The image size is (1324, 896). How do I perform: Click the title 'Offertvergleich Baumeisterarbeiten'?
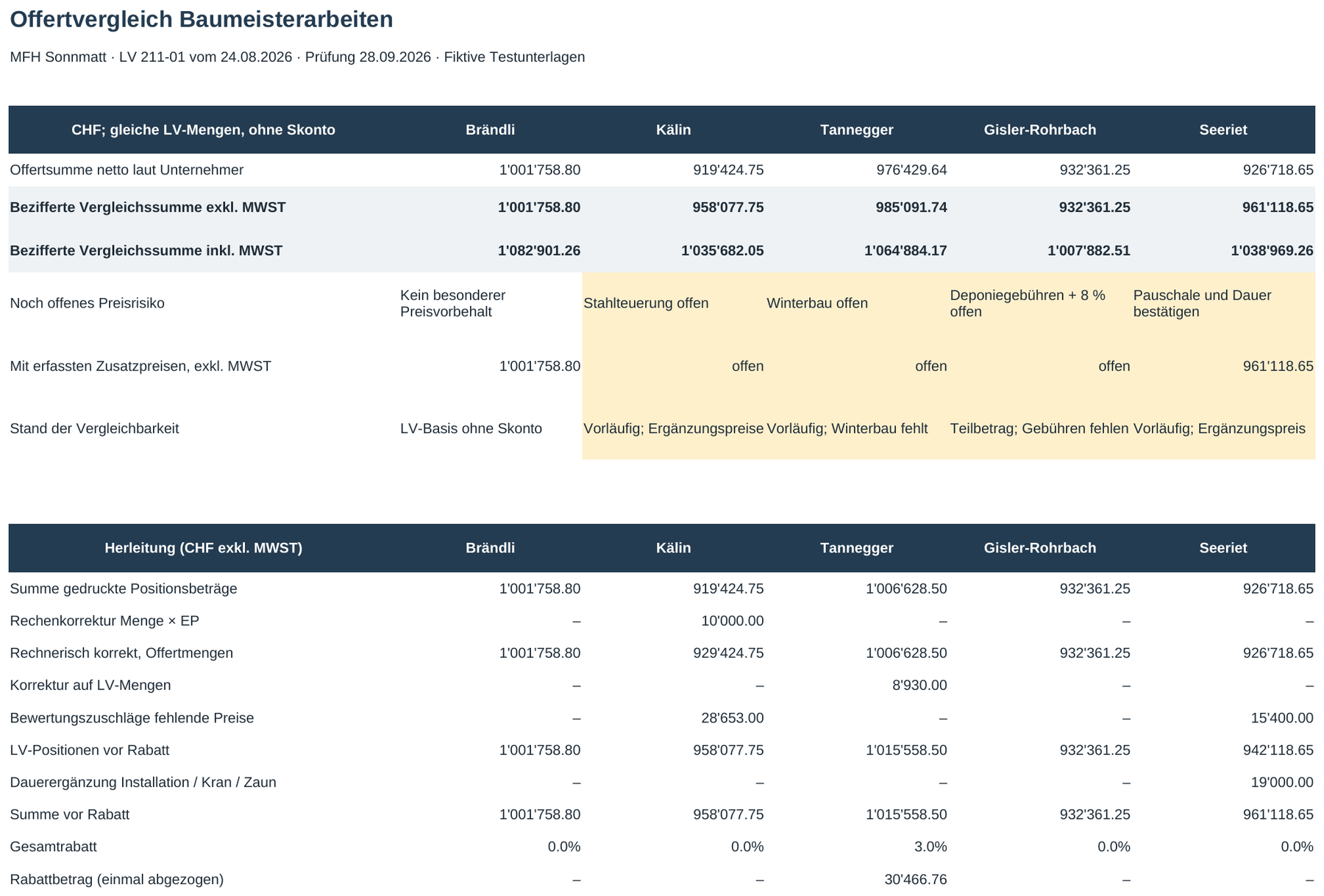[x=202, y=20]
